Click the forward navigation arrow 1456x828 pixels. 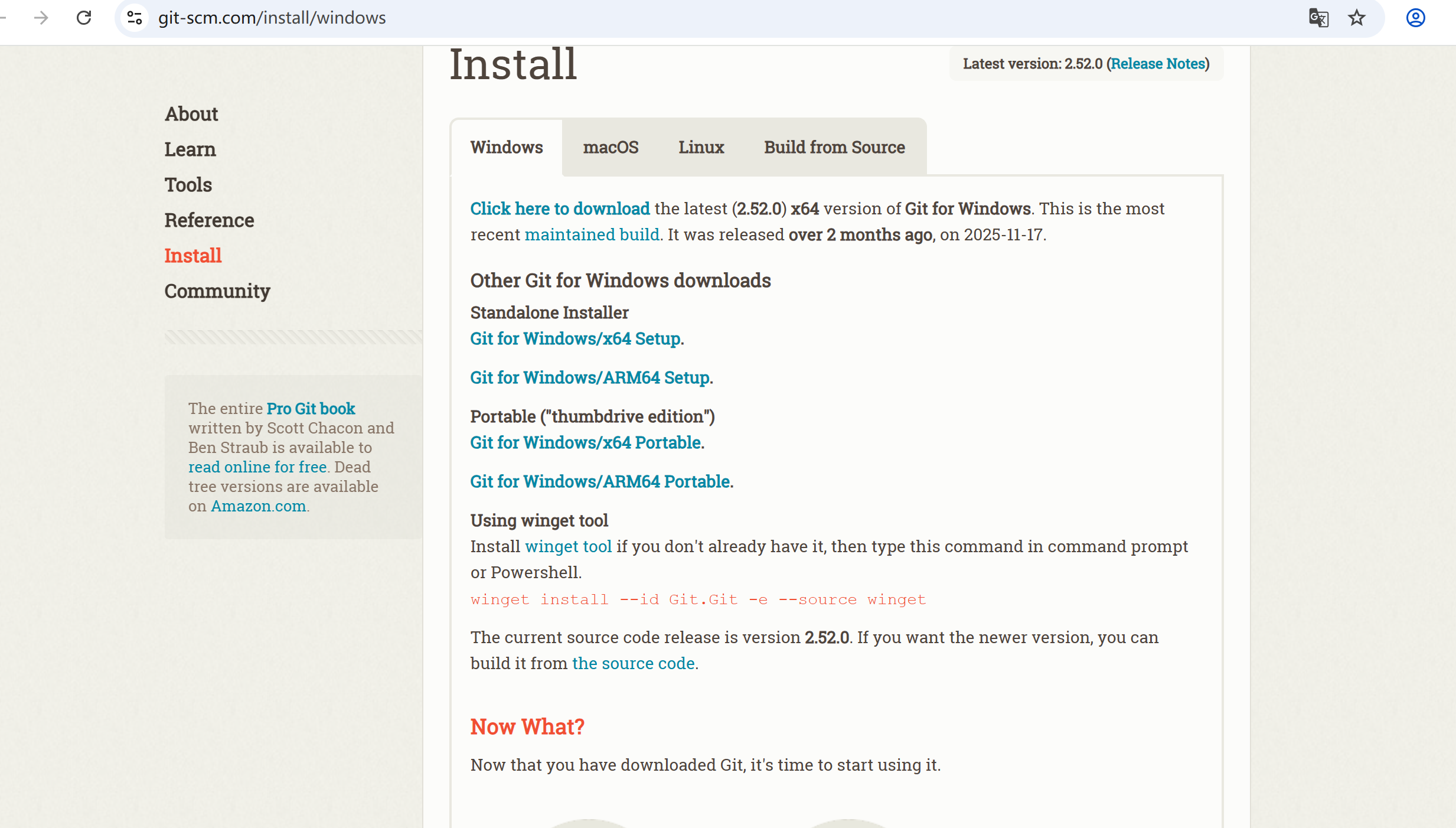tap(41, 18)
